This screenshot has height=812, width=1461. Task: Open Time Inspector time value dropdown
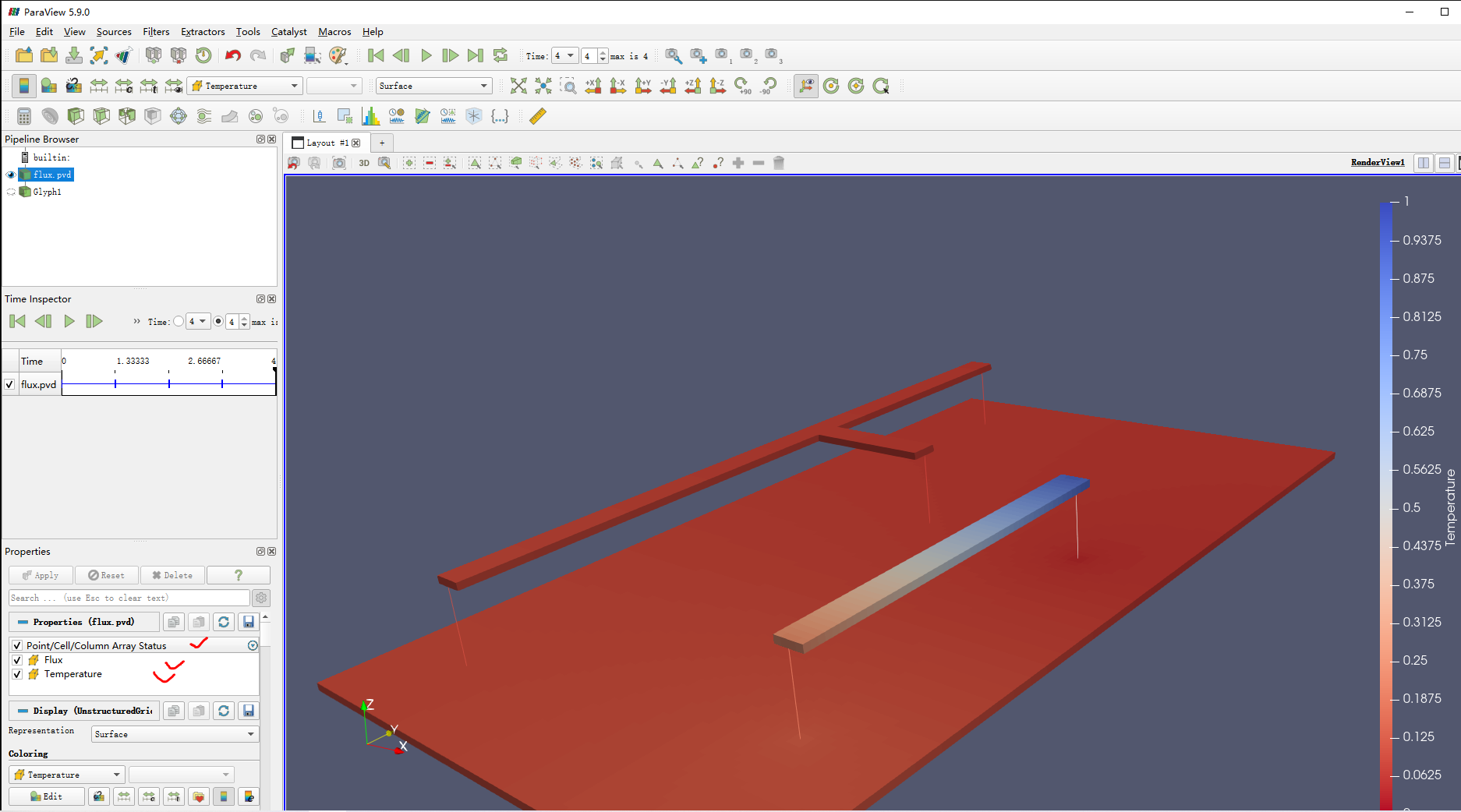(x=198, y=321)
